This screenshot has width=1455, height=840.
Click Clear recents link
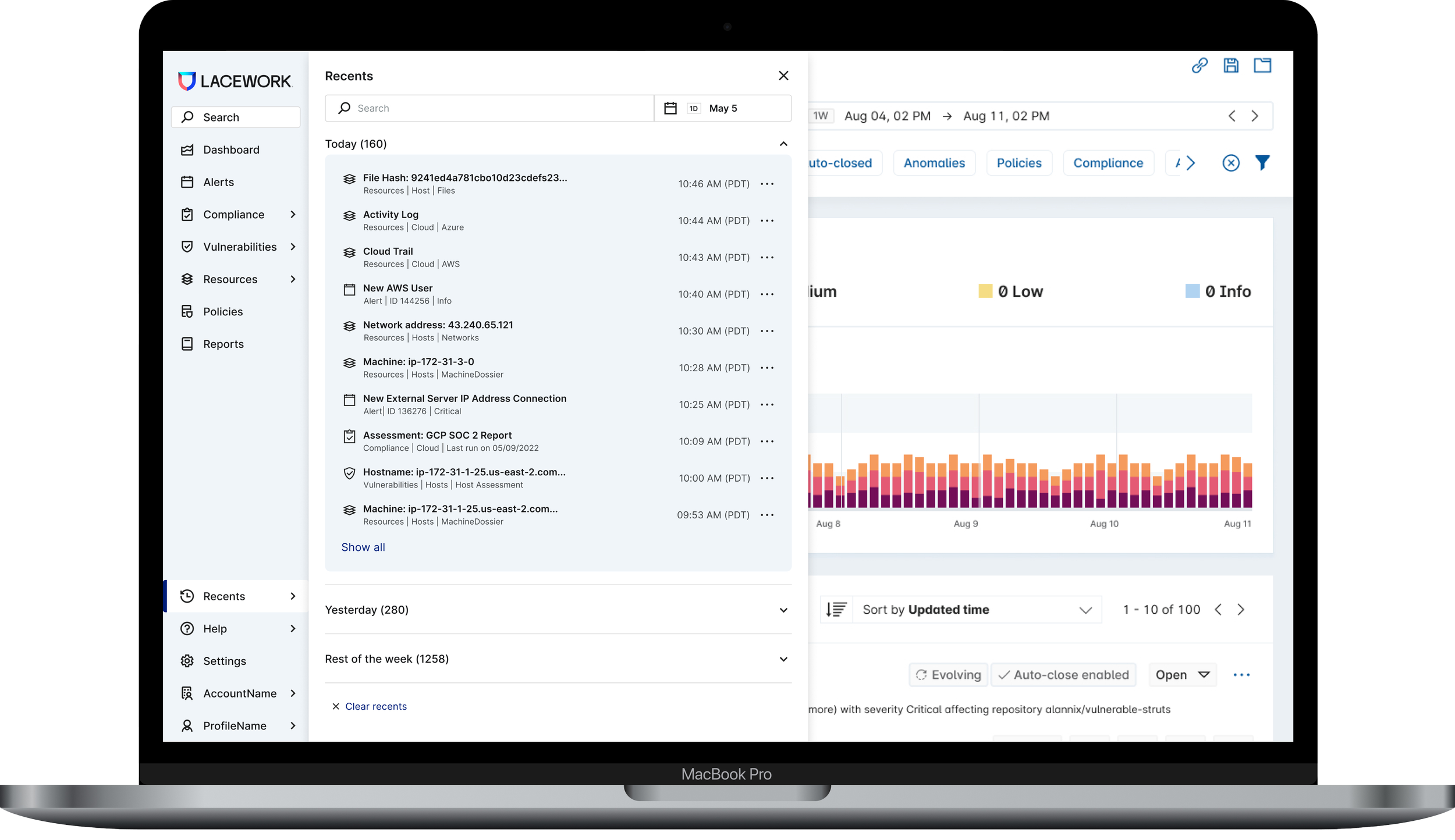(375, 706)
